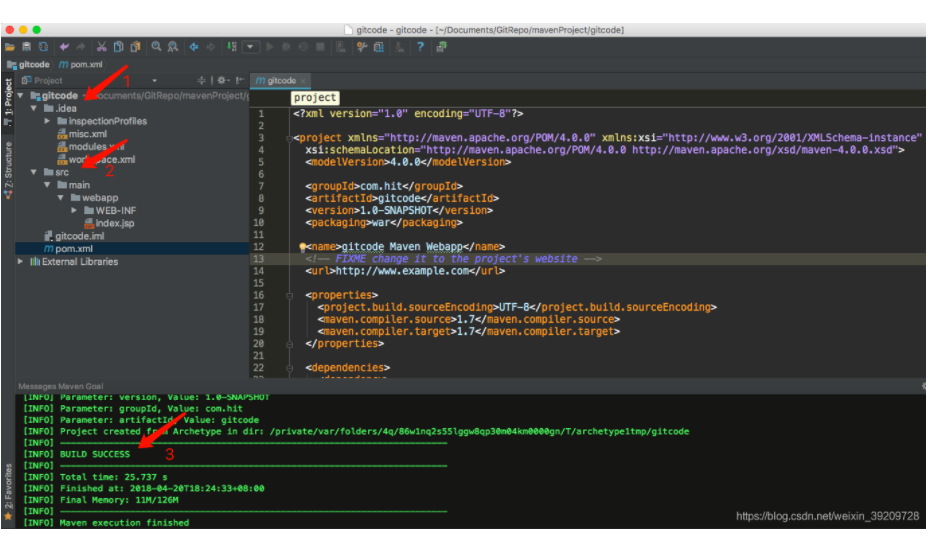Image resolution: width=934 pixels, height=552 pixels.
Task: Click the Back navigation arrow icon
Action: point(194,47)
